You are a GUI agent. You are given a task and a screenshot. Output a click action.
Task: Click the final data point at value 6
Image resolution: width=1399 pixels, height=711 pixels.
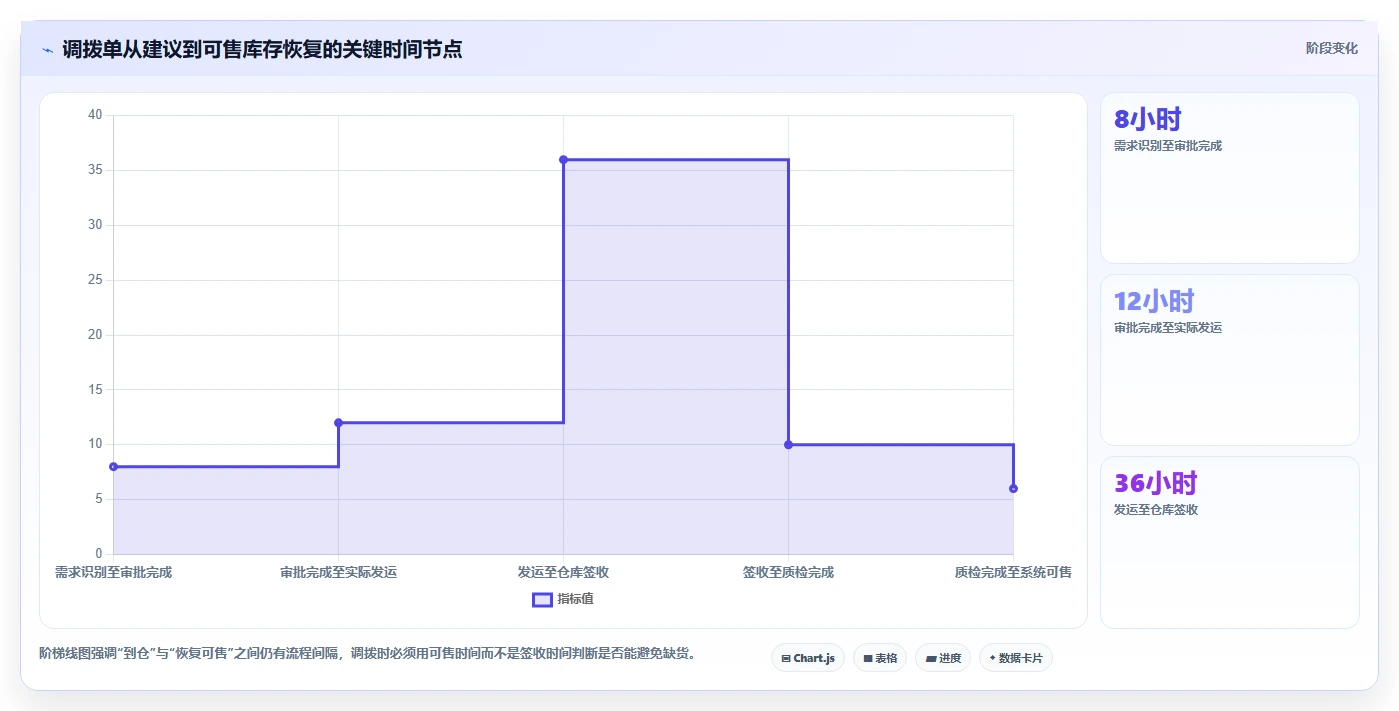point(1013,488)
